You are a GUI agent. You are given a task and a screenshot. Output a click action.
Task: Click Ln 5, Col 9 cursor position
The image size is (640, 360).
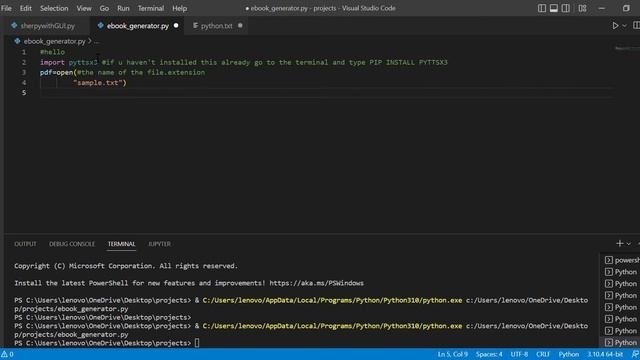[x=453, y=354]
